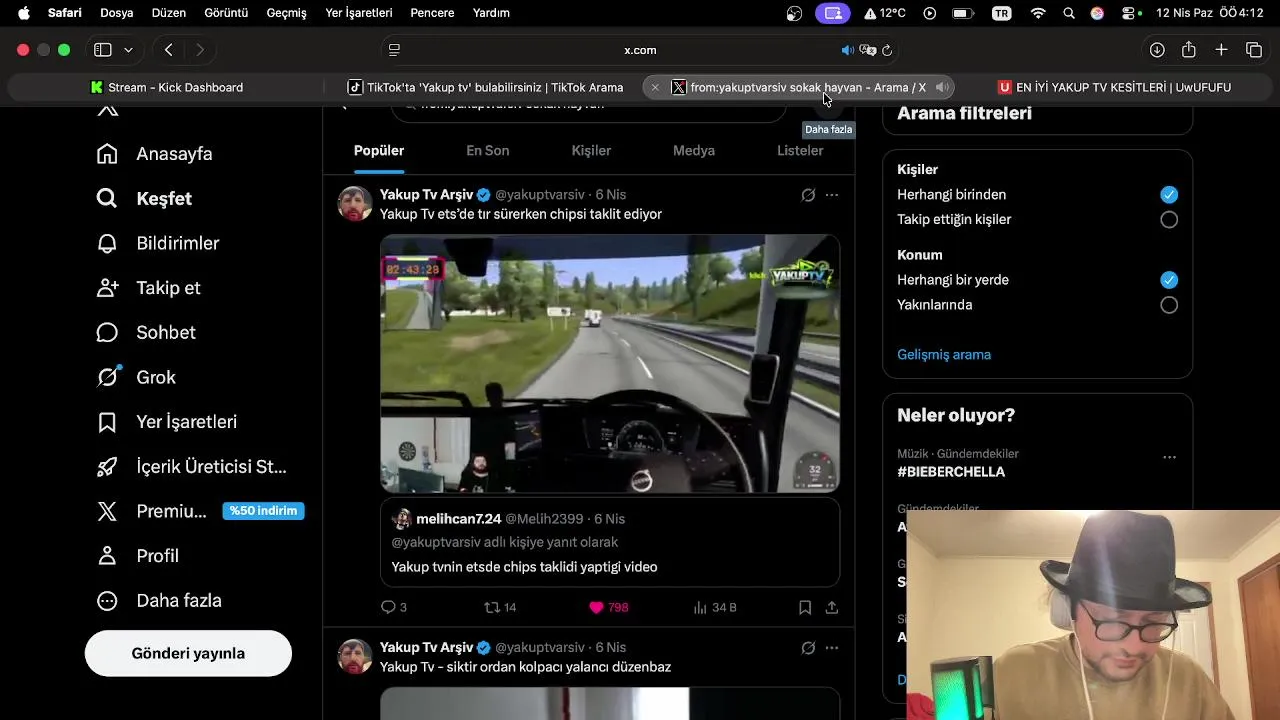Open Takip et people icon
The width and height of the screenshot is (1280, 720).
click(x=107, y=288)
